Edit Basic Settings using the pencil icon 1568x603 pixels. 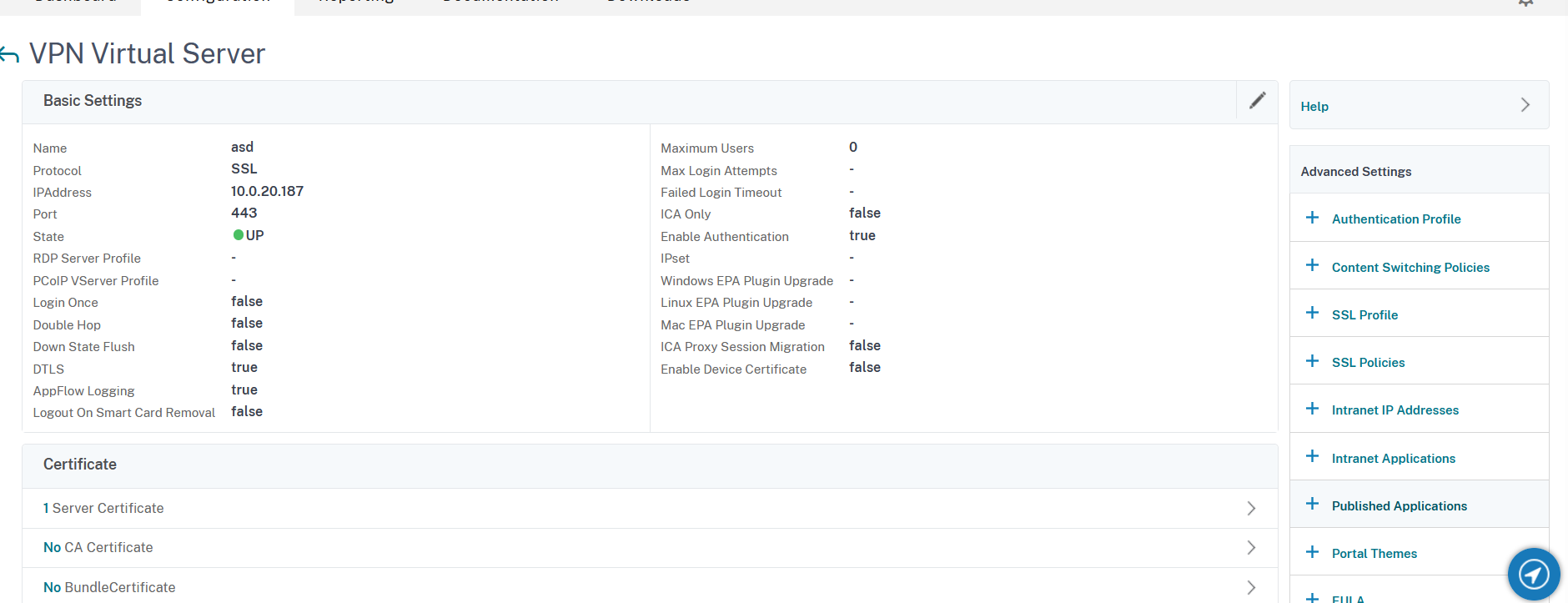click(x=1257, y=101)
